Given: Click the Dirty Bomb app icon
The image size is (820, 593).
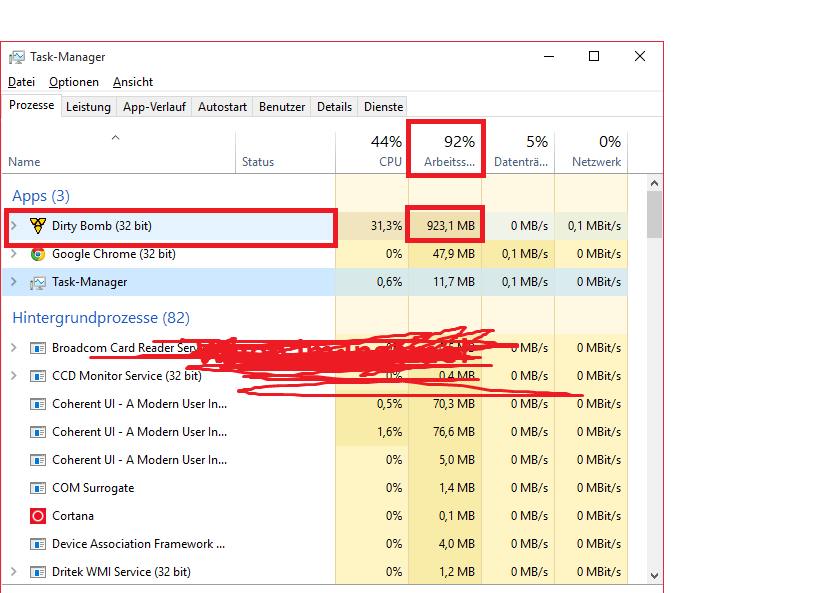Looking at the screenshot, I should (x=38, y=226).
